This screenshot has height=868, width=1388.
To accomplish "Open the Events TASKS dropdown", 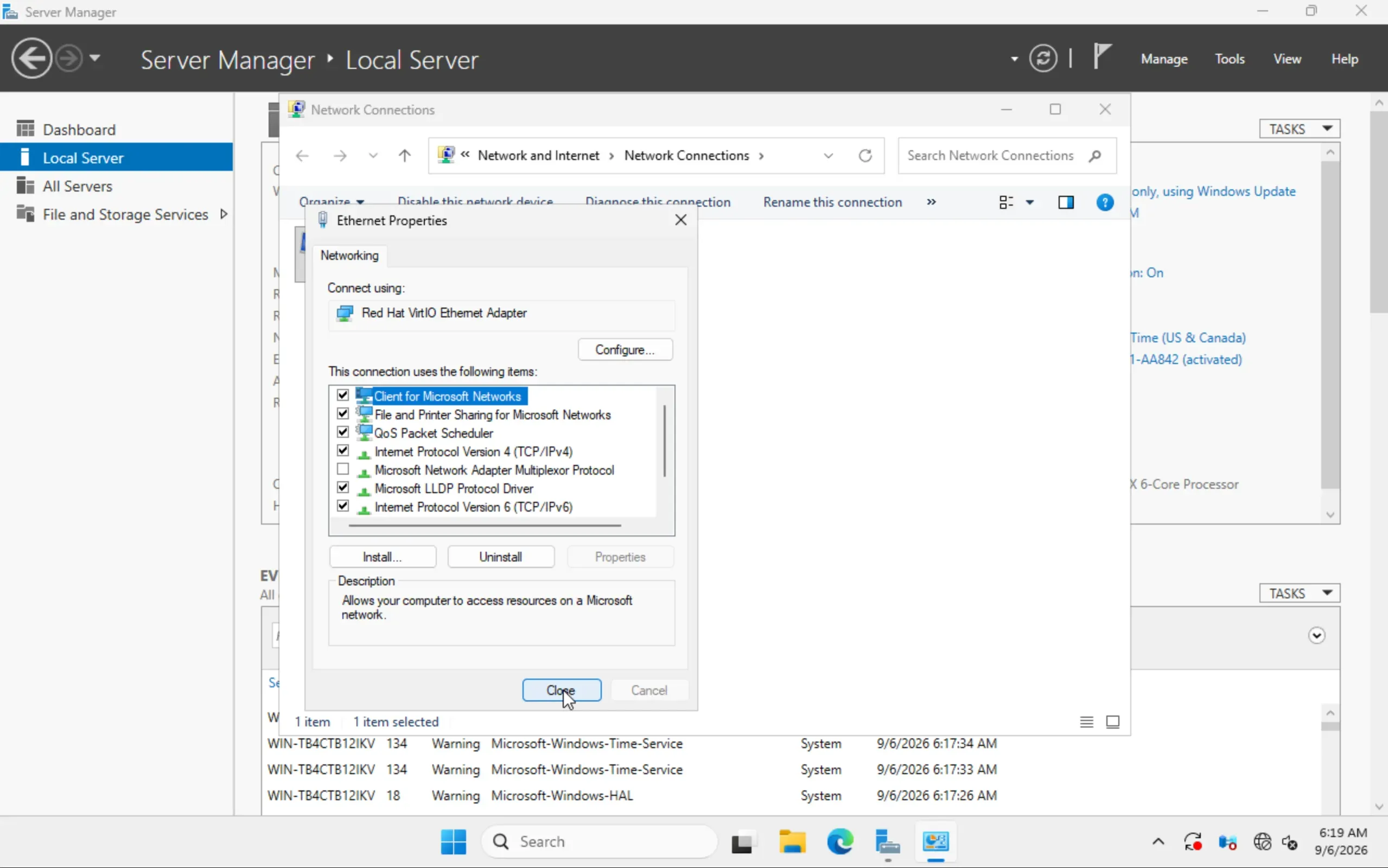I will click(1300, 593).
